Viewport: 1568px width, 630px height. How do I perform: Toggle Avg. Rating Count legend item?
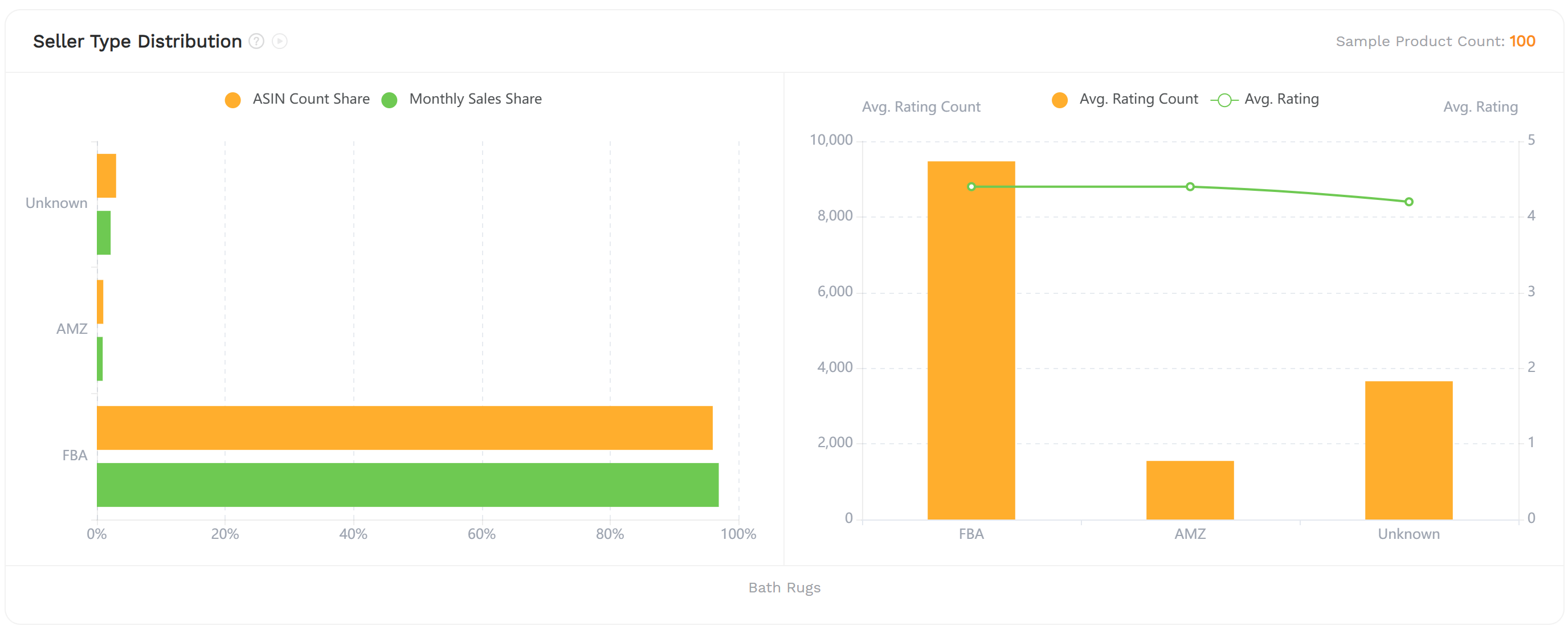1124,99
